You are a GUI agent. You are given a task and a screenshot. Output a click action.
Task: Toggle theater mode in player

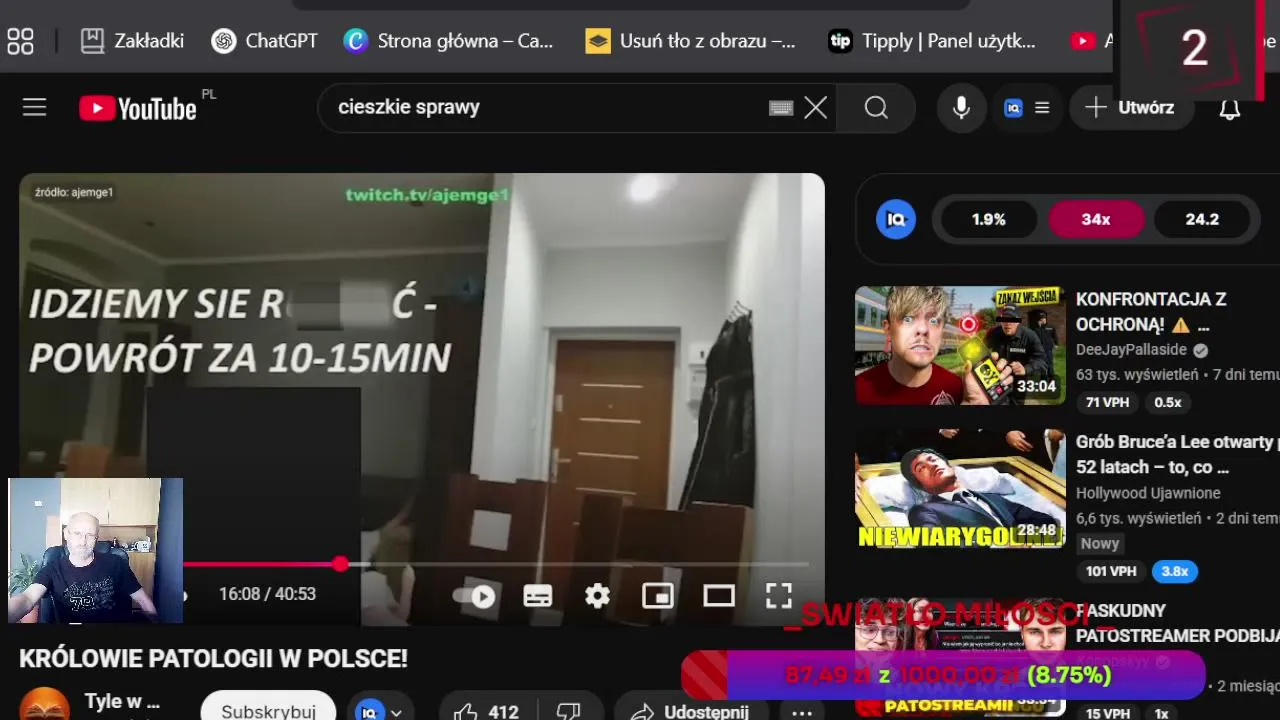pyautogui.click(x=719, y=596)
